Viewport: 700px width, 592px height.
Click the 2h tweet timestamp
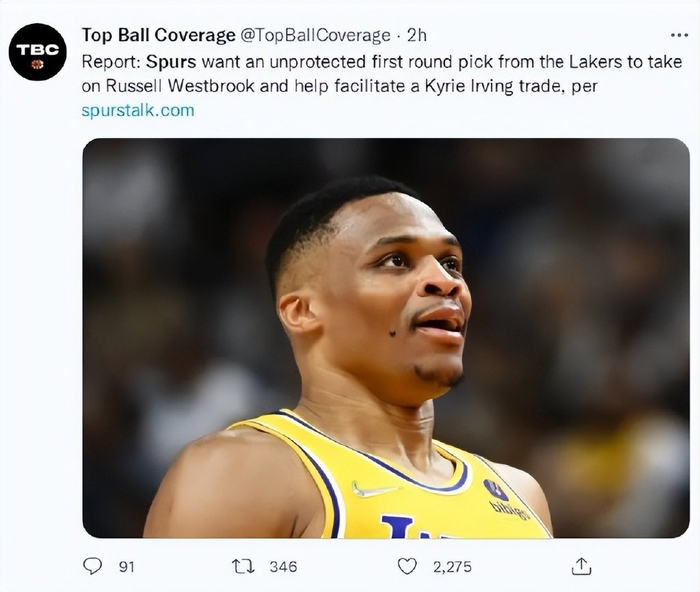tap(417, 35)
